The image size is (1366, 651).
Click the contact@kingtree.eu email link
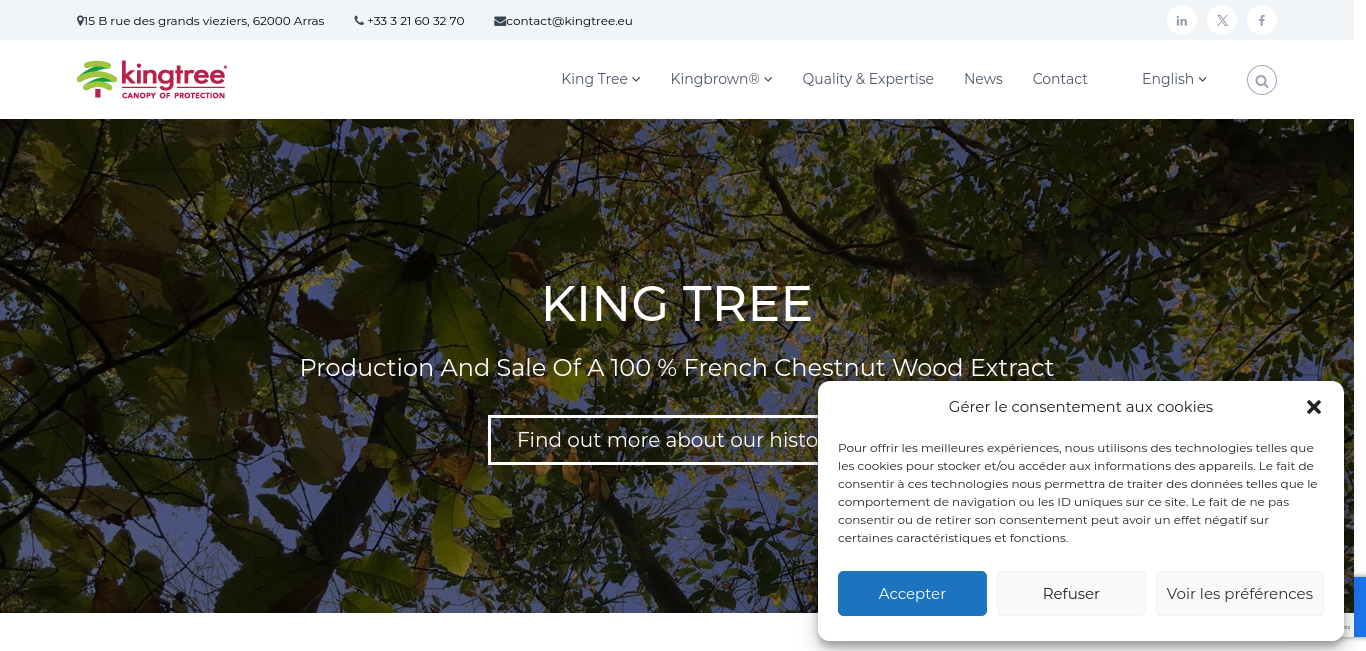569,21
